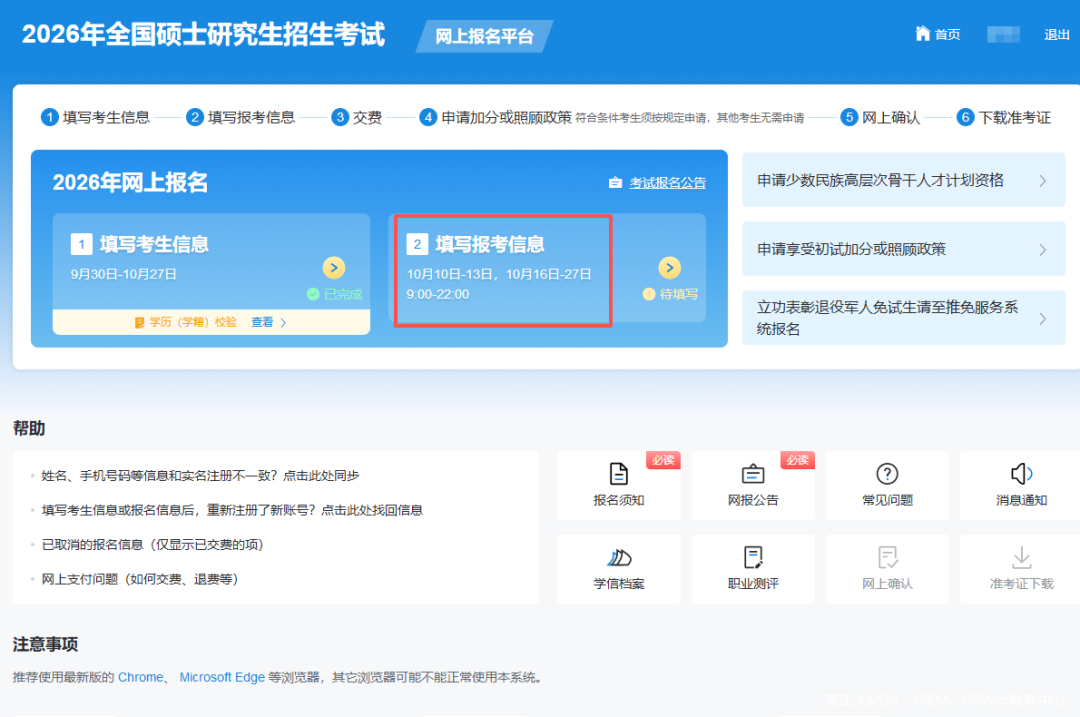Click the 2026年全国硕士研究生招生考试 title

pos(203,34)
